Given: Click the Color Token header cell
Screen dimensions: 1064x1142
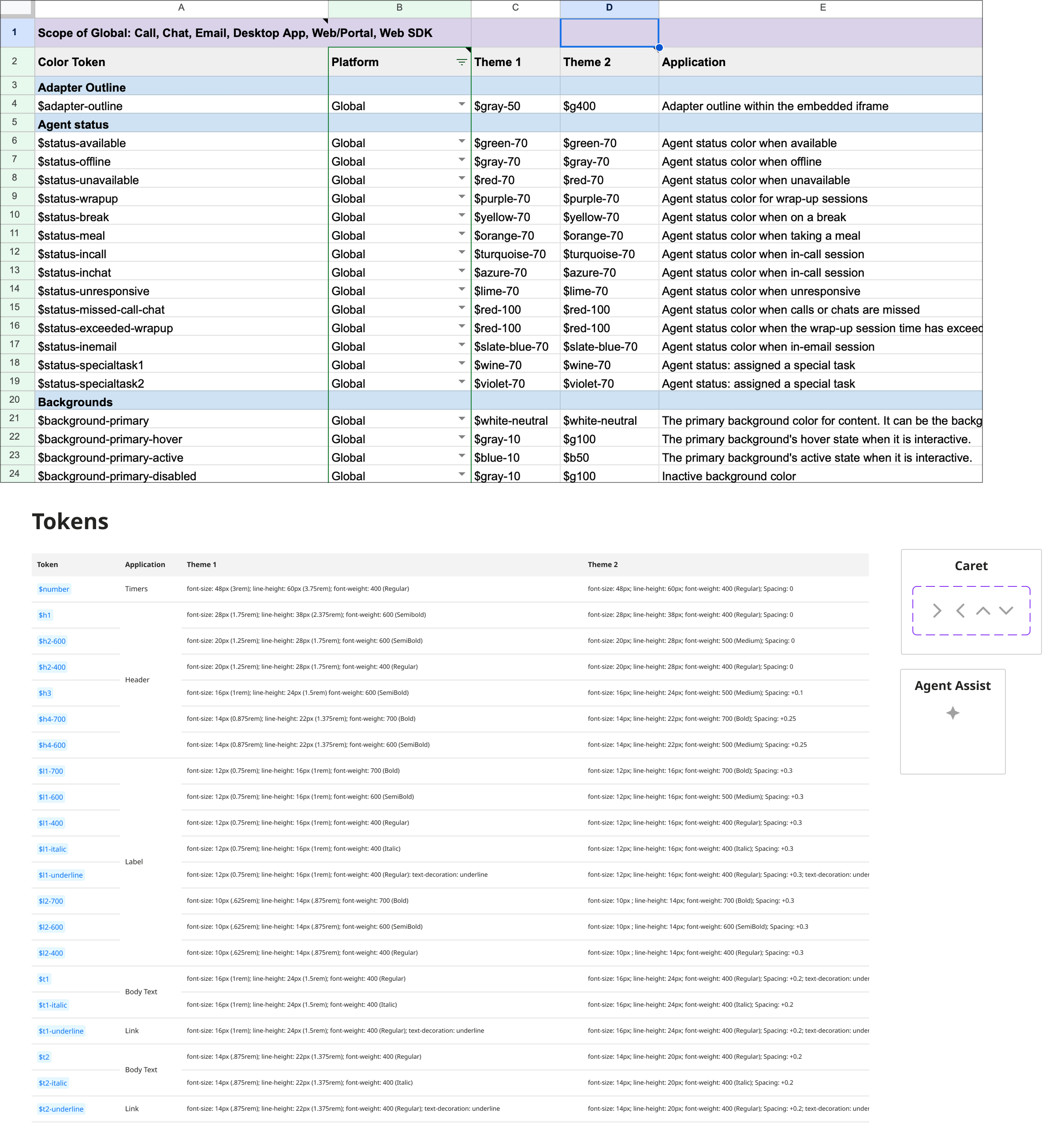Looking at the screenshot, I should [x=181, y=62].
